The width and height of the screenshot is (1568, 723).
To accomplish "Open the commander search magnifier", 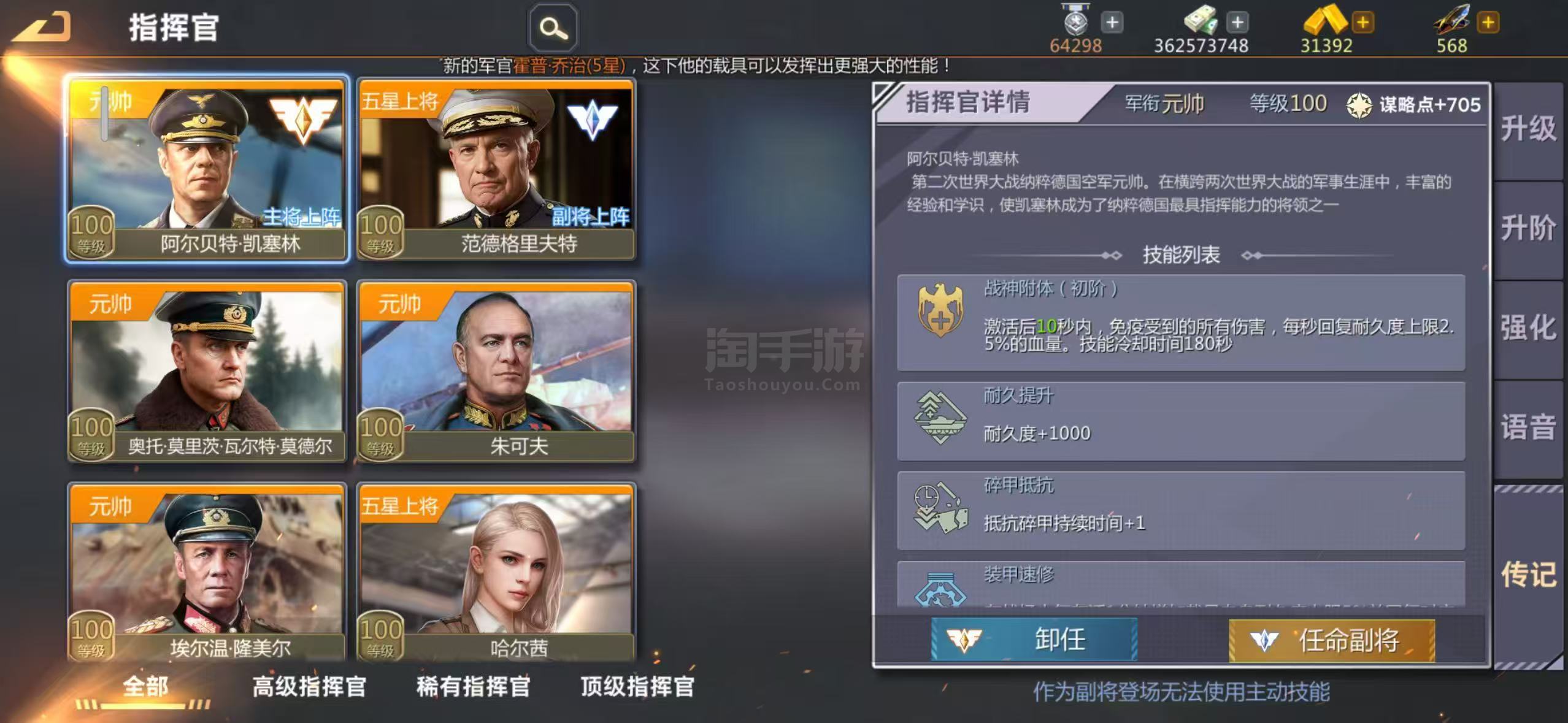I will pos(553,28).
